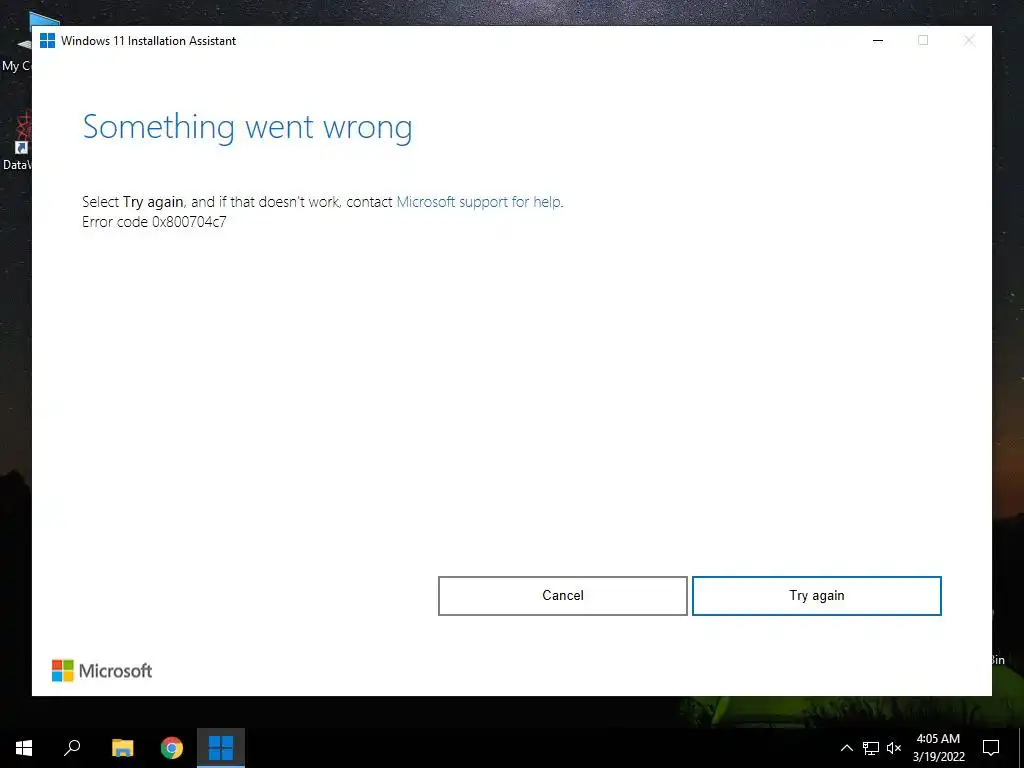The width and height of the screenshot is (1024, 768).
Task: Cancel the Windows 11 installation
Action: click(x=562, y=596)
